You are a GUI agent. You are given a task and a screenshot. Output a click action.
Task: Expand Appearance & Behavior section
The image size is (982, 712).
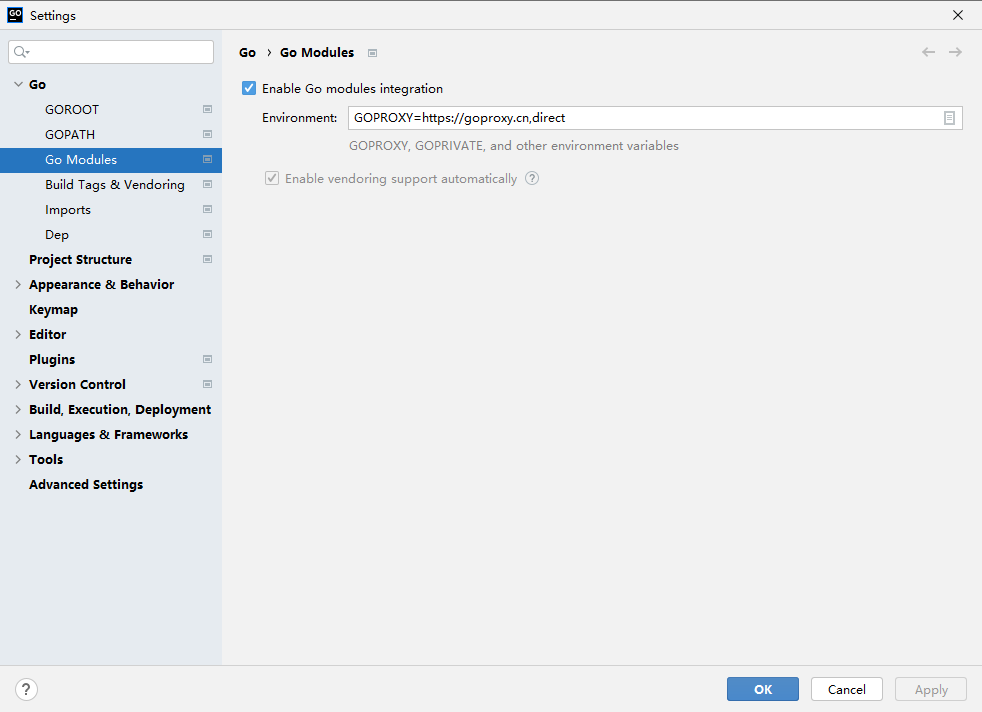pyautogui.click(x=18, y=284)
